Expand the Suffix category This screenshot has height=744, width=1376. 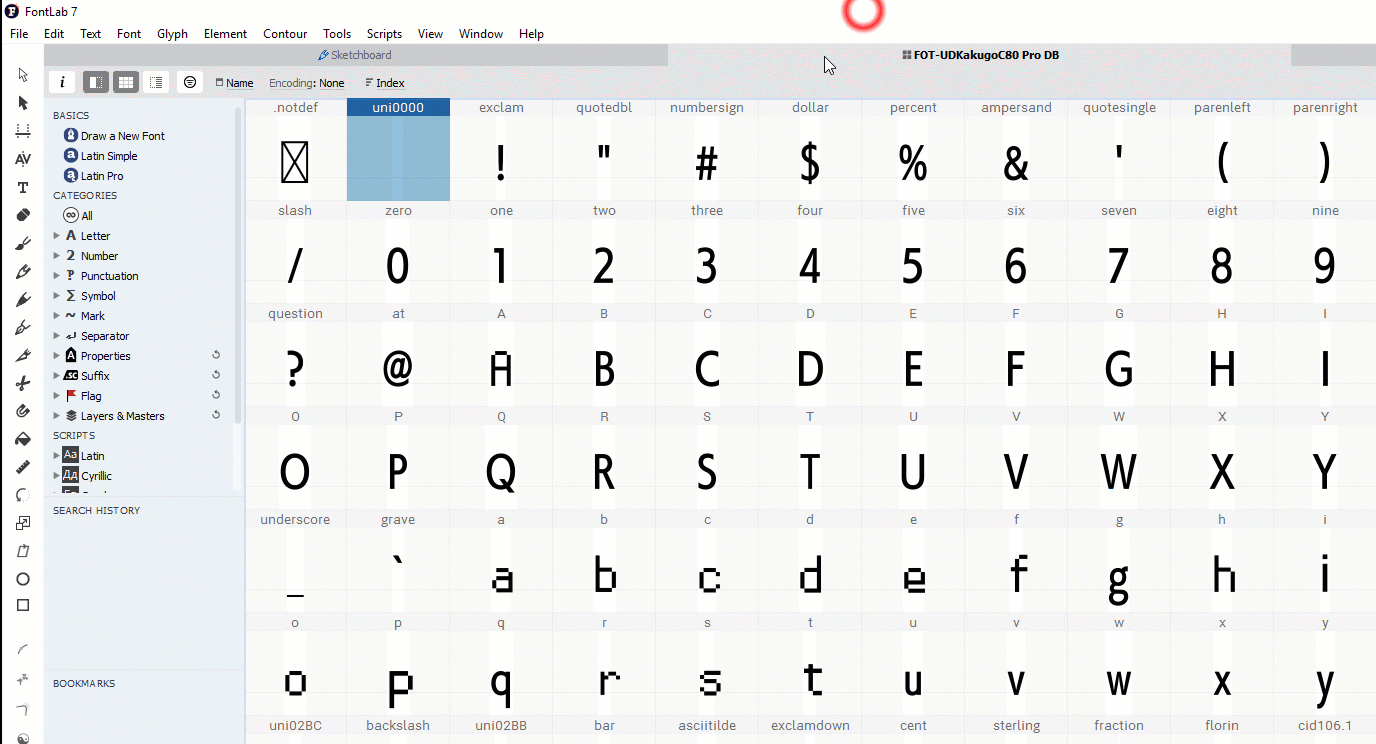point(57,376)
